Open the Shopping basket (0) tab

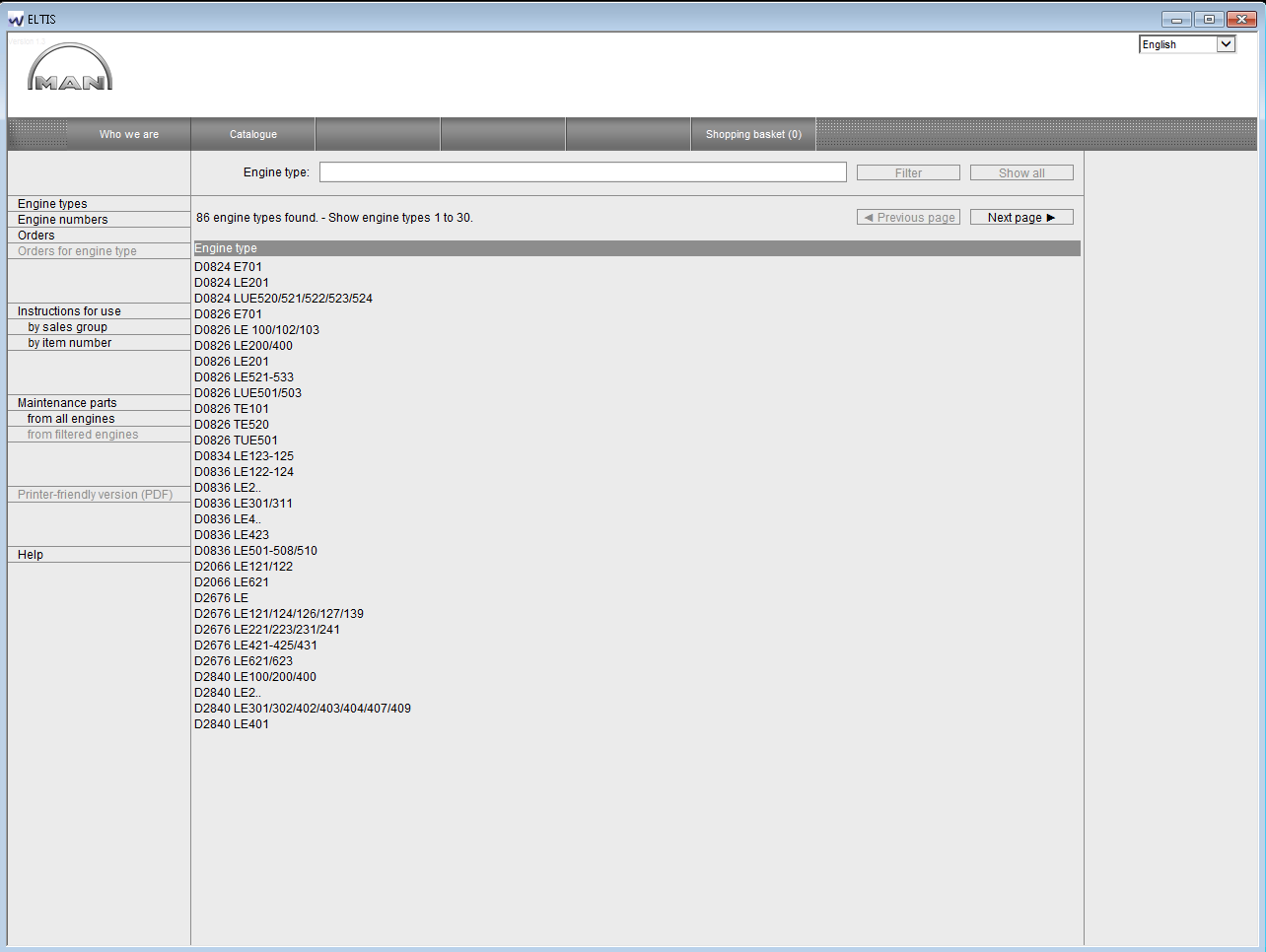pos(753,134)
